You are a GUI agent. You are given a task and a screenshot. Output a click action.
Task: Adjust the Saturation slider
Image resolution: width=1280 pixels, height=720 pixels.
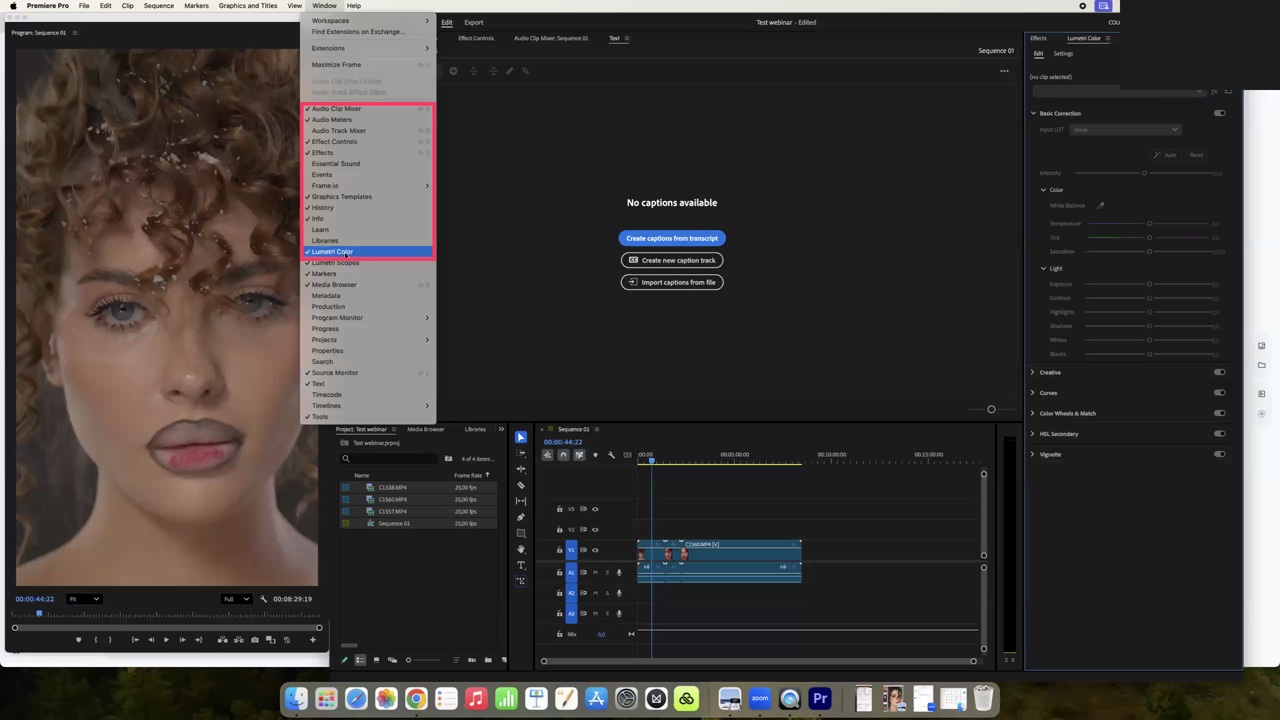[x=1149, y=252]
